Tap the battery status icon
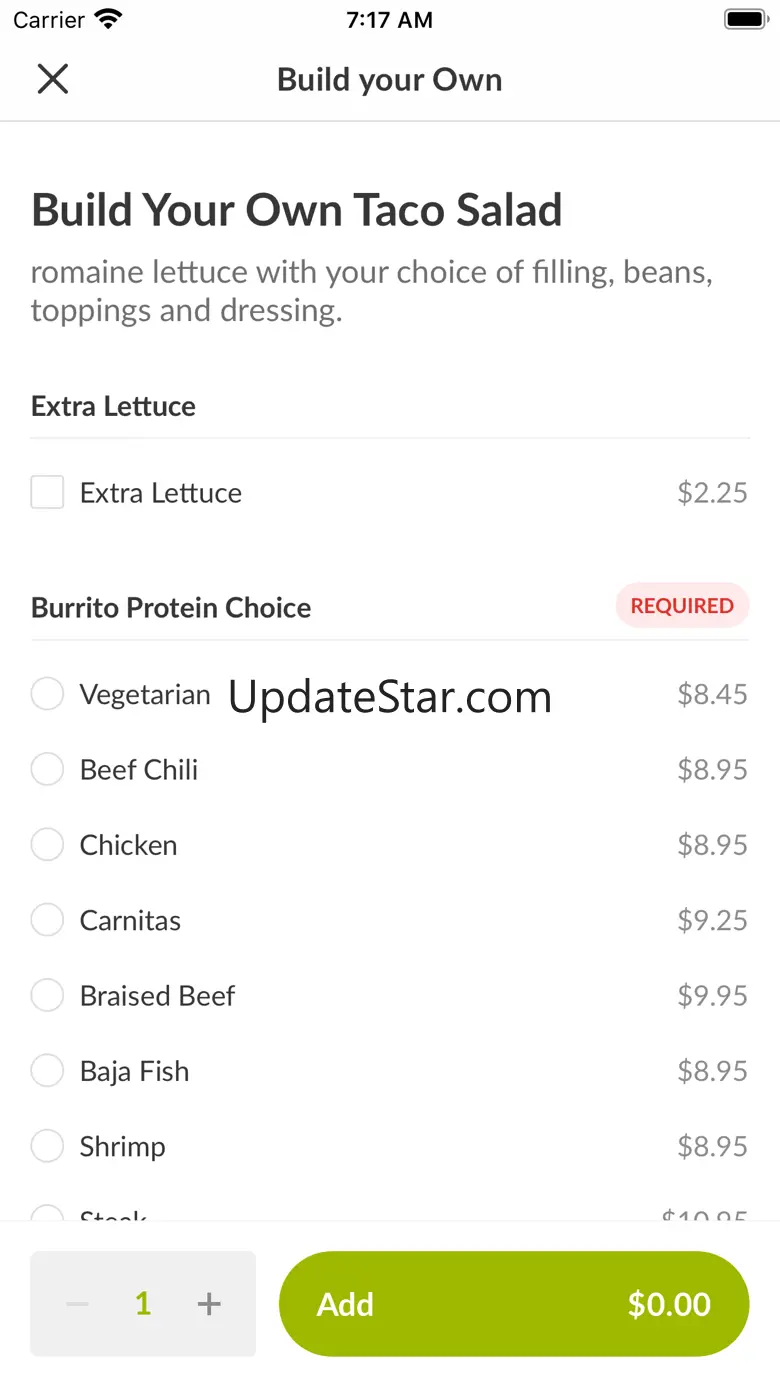 (x=745, y=20)
